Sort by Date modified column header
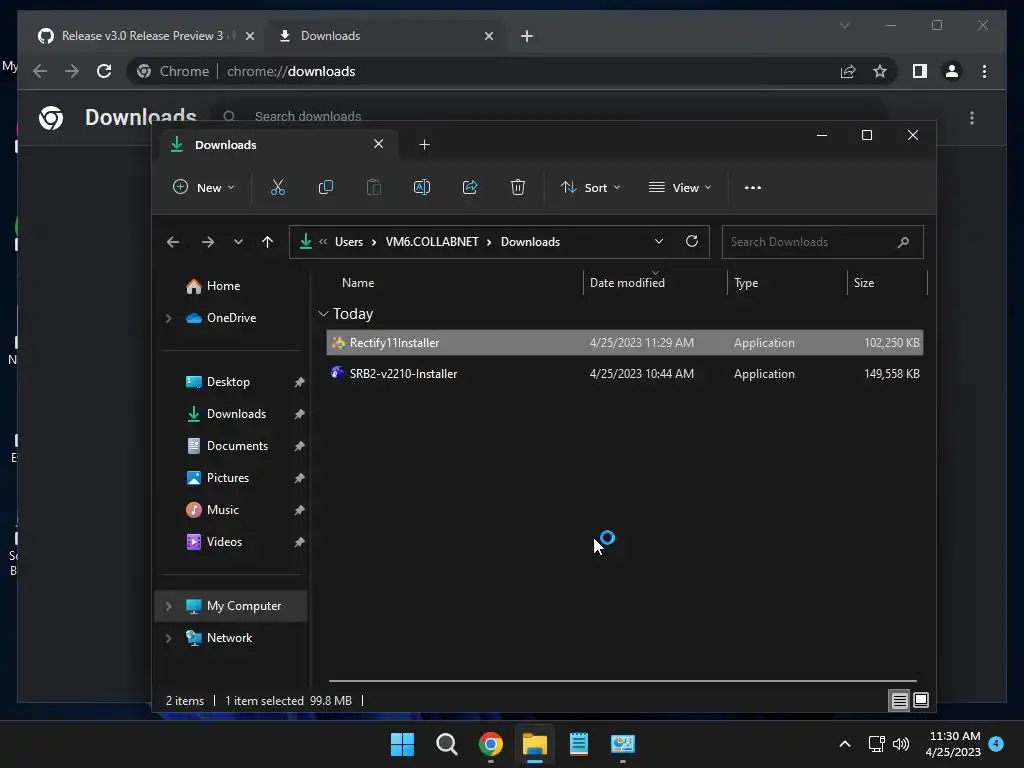Image resolution: width=1024 pixels, height=768 pixels. click(x=627, y=283)
